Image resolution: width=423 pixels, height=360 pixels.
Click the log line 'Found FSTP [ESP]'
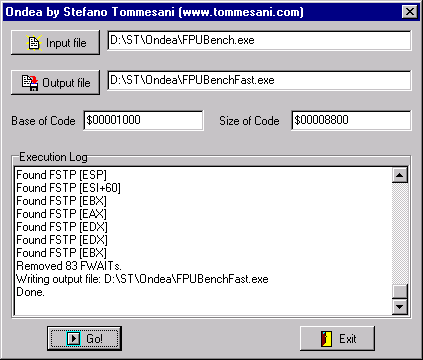tap(61, 175)
